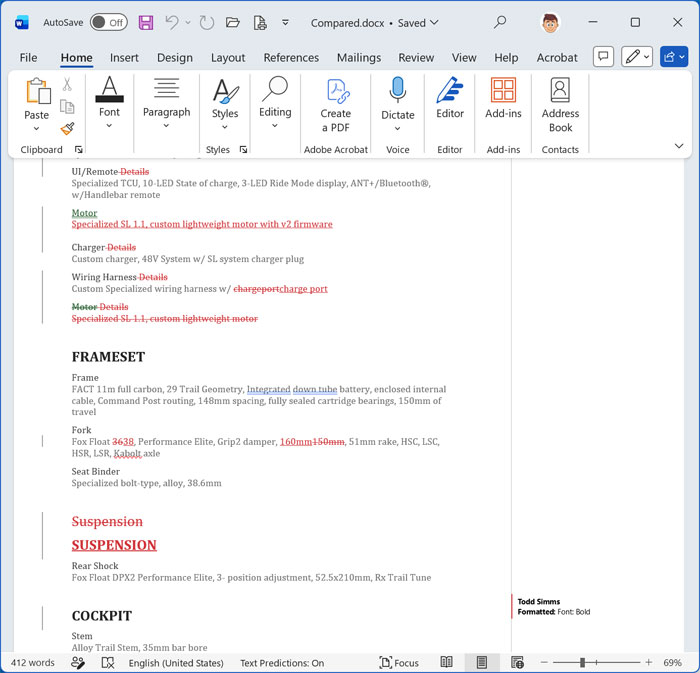This screenshot has width=700, height=673.
Task: Go to the Mailings tab
Action: tap(359, 58)
